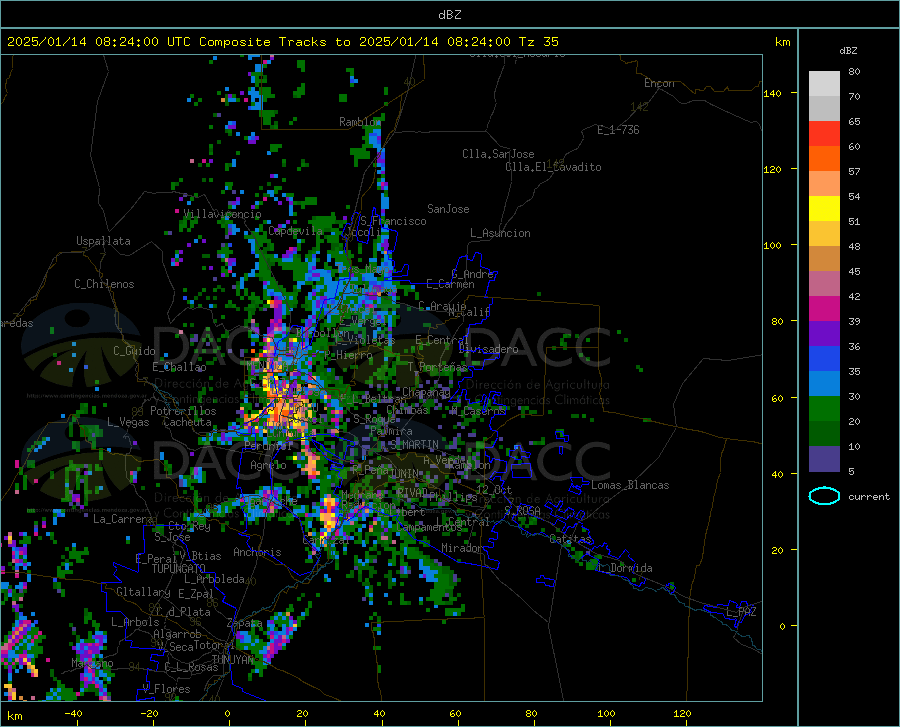Click the 'Chapanay' place label
This screenshot has height=727, width=900.
pyautogui.click(x=426, y=392)
